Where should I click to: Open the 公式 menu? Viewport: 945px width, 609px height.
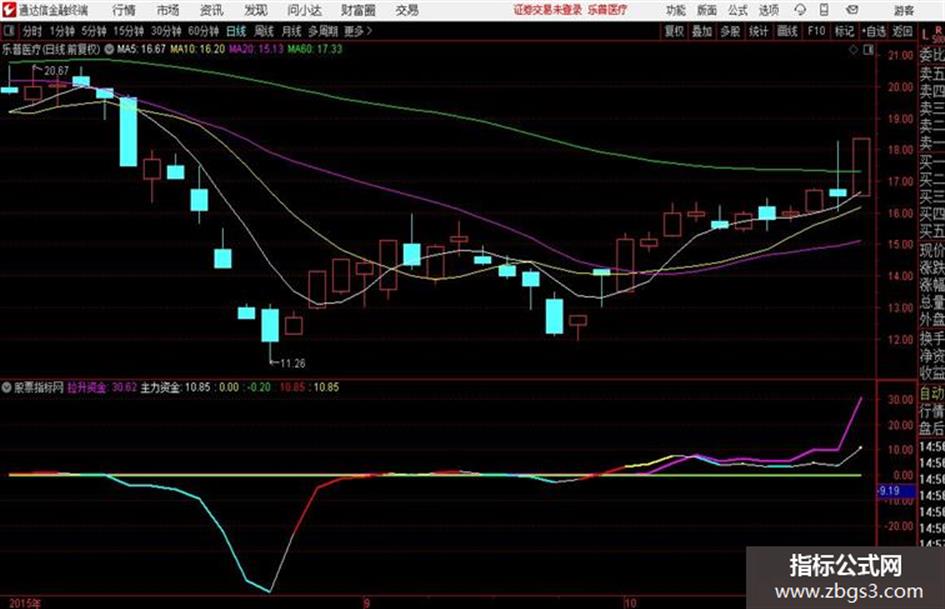737,10
